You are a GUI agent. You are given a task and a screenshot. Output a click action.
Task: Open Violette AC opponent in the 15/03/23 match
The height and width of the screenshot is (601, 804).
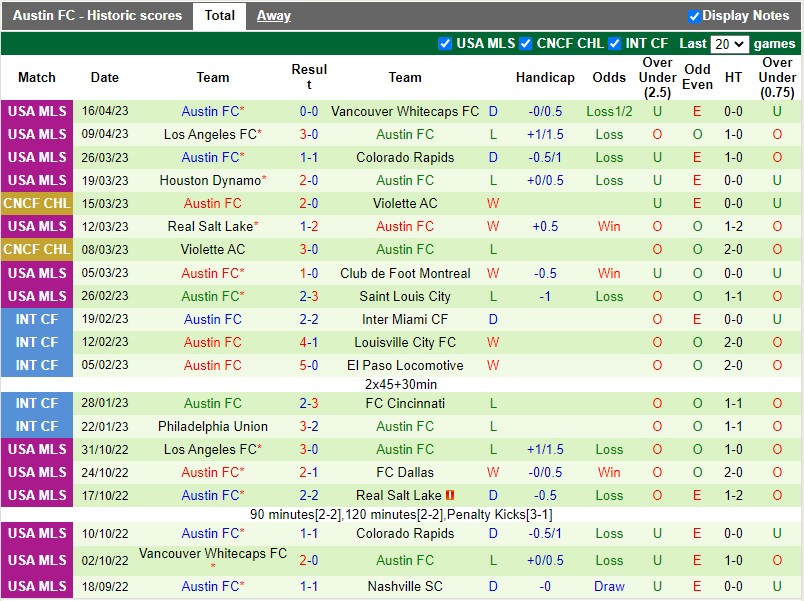point(405,204)
